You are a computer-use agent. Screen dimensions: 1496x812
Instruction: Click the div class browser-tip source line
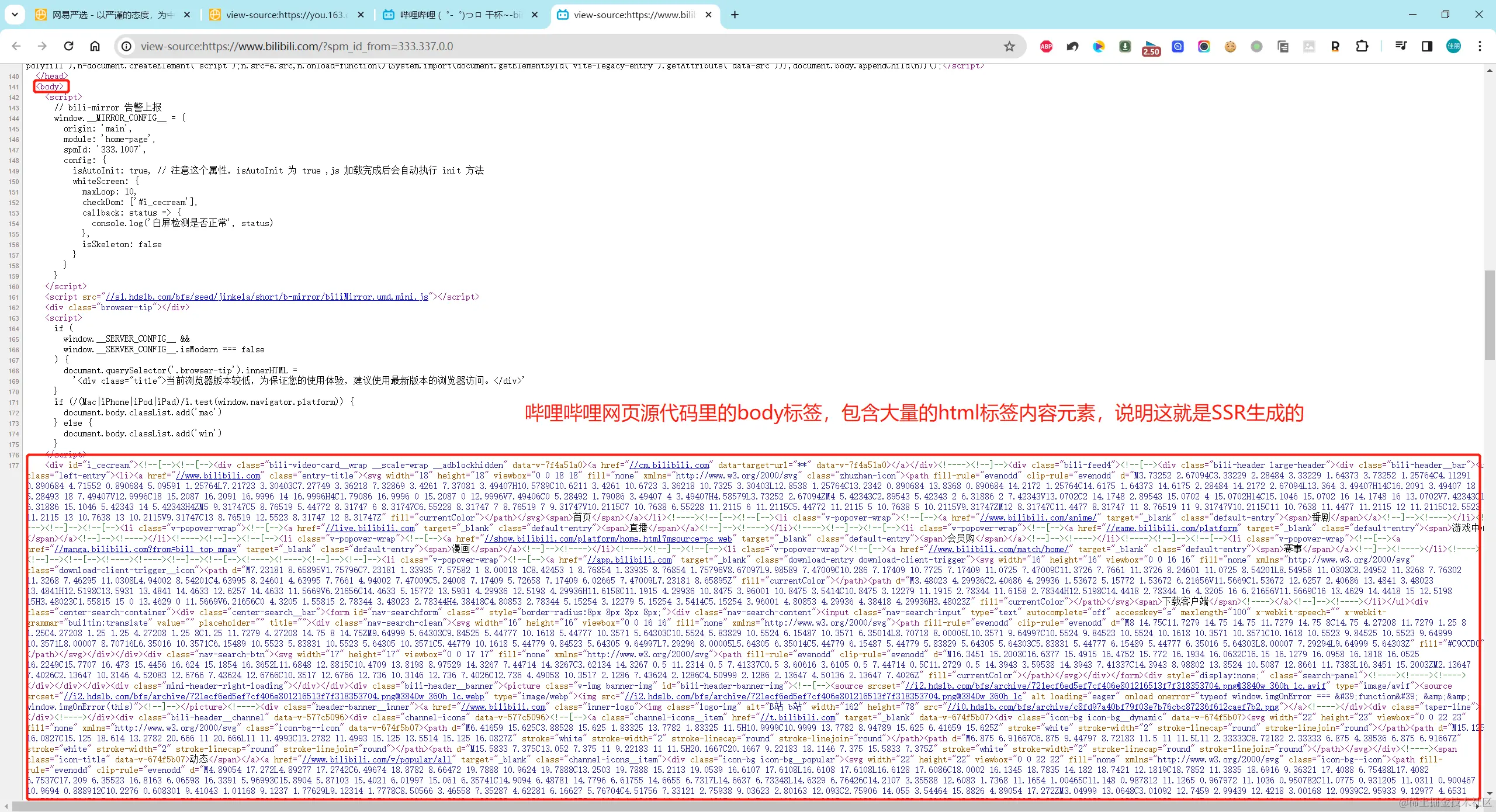pyautogui.click(x=117, y=307)
